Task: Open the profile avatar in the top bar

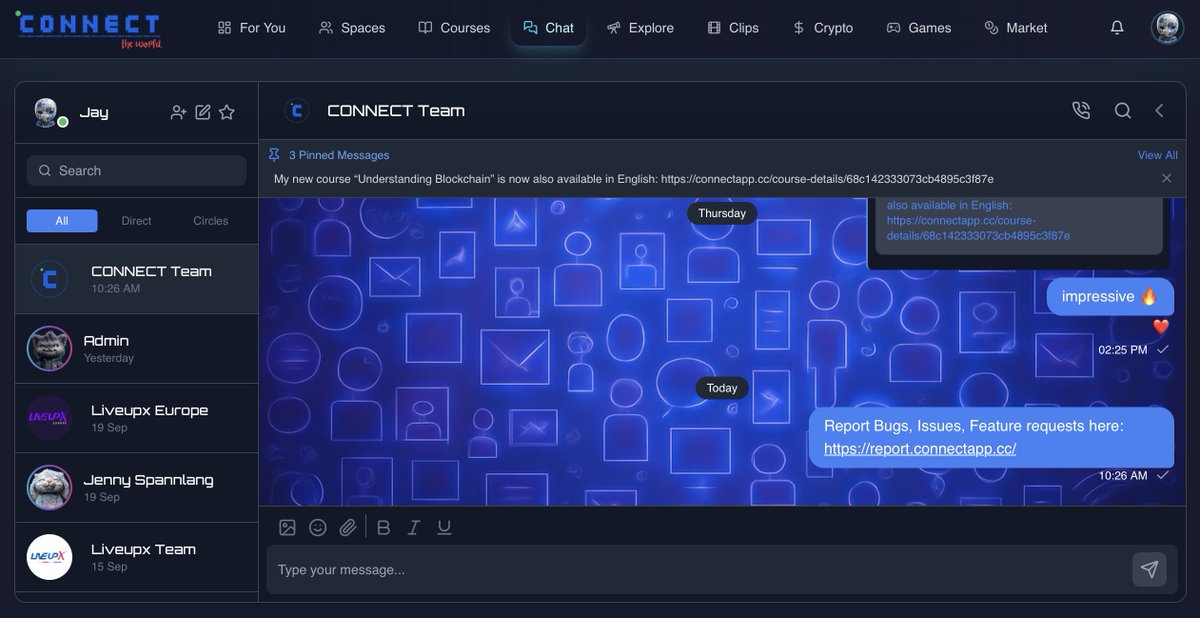Action: pos(1167,28)
